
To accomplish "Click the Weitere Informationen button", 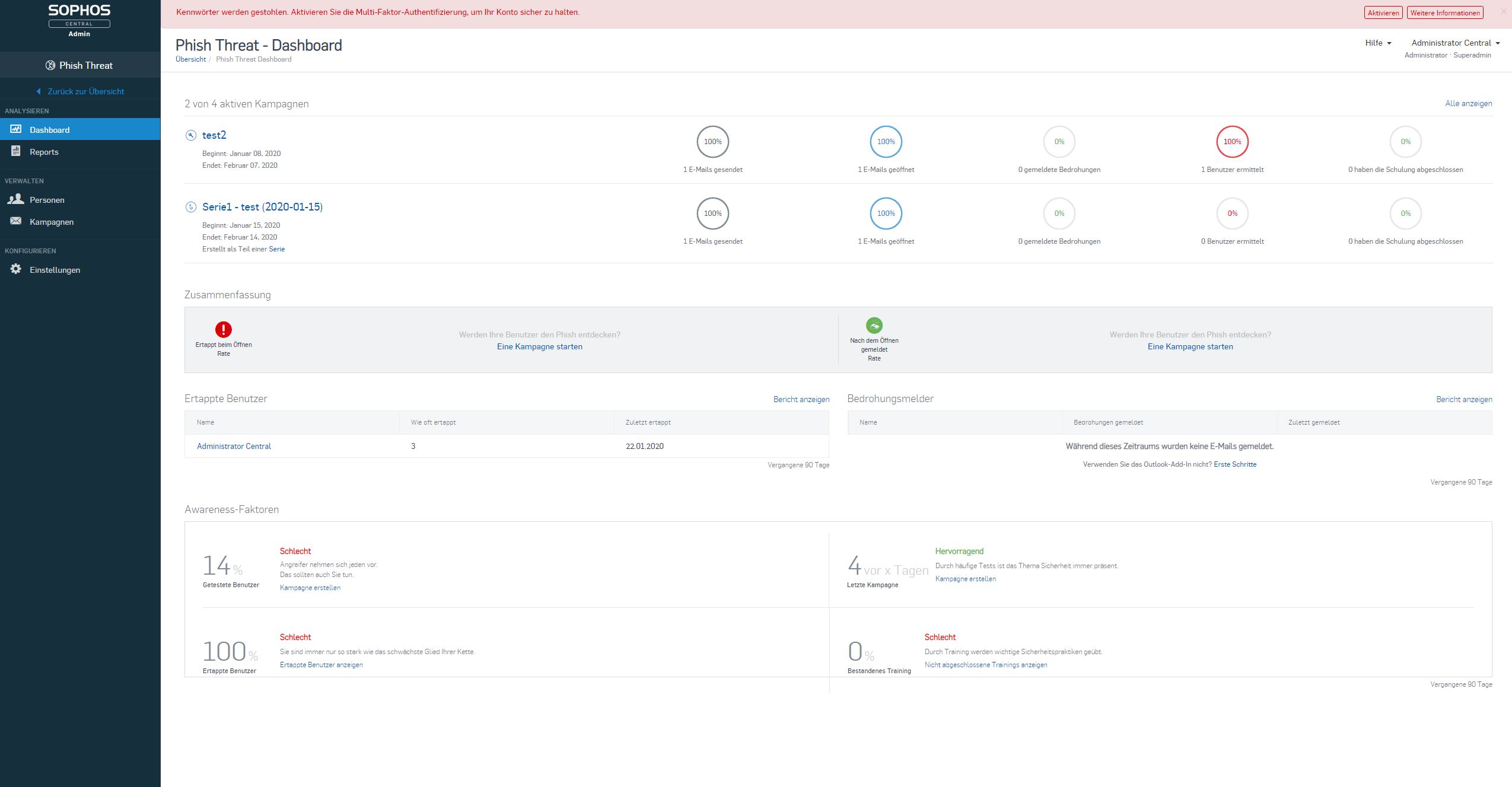I will point(1444,12).
